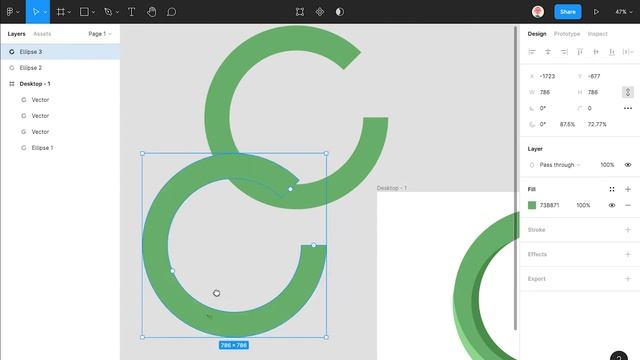Switch to the Prototype tab

[x=567, y=34]
